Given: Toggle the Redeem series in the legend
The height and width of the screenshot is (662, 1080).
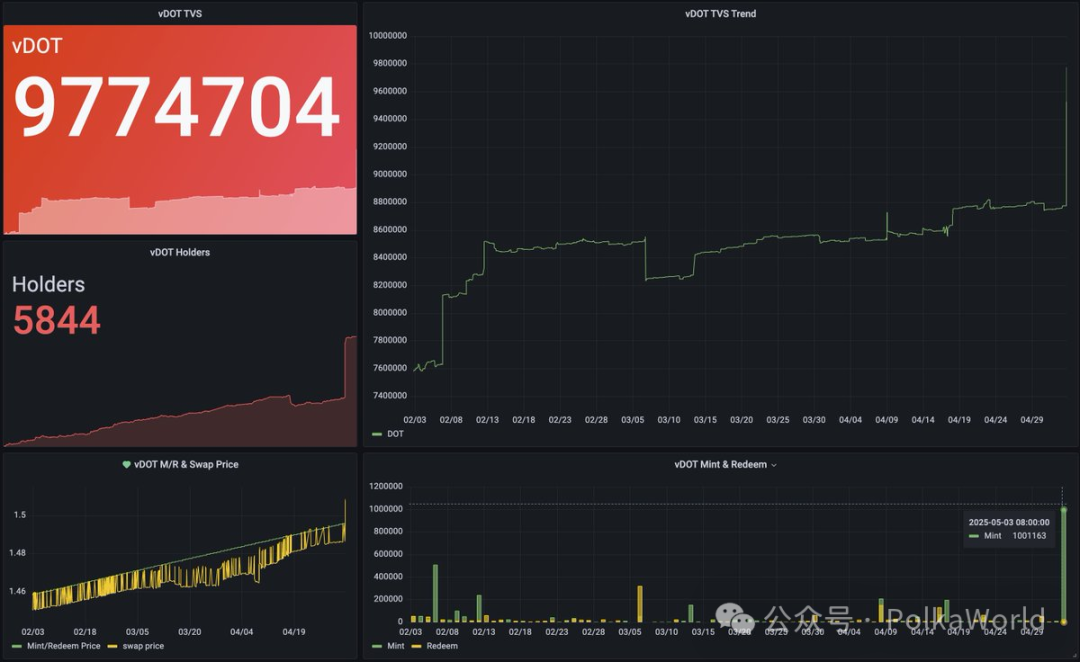Looking at the screenshot, I should coord(442,646).
